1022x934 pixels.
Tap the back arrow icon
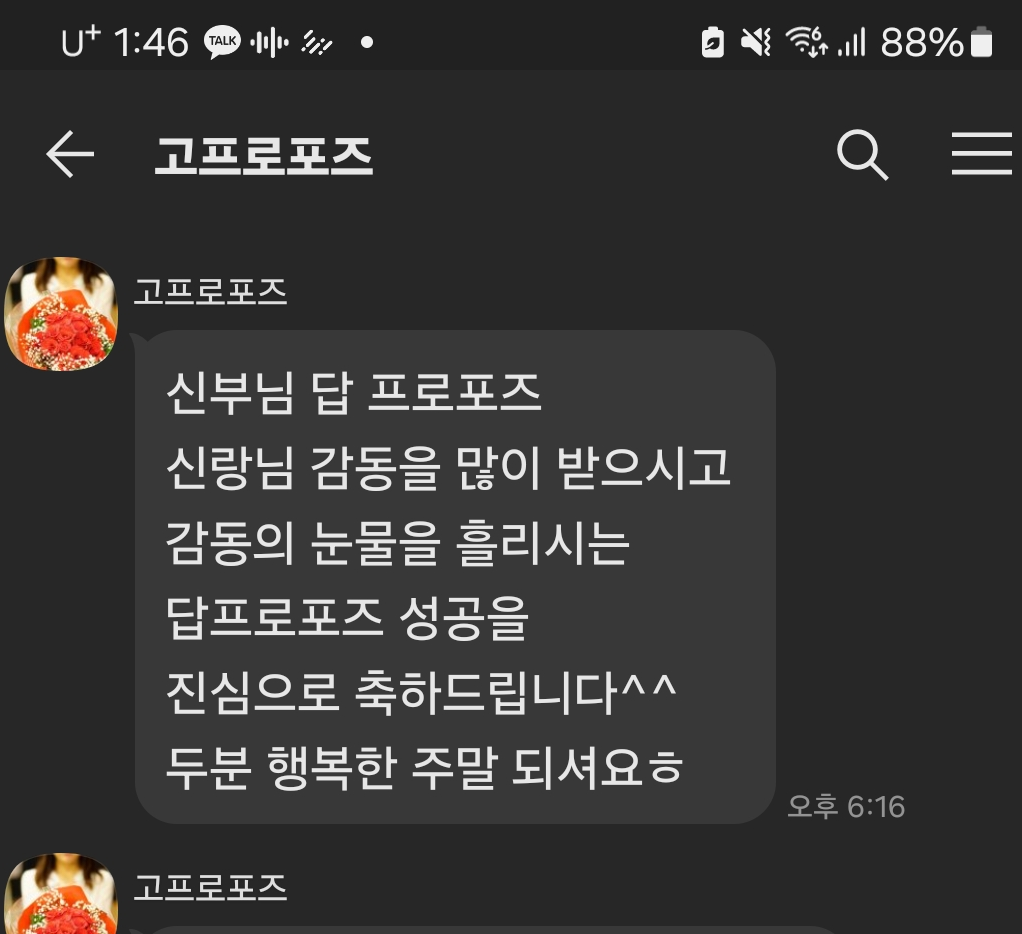[70, 154]
